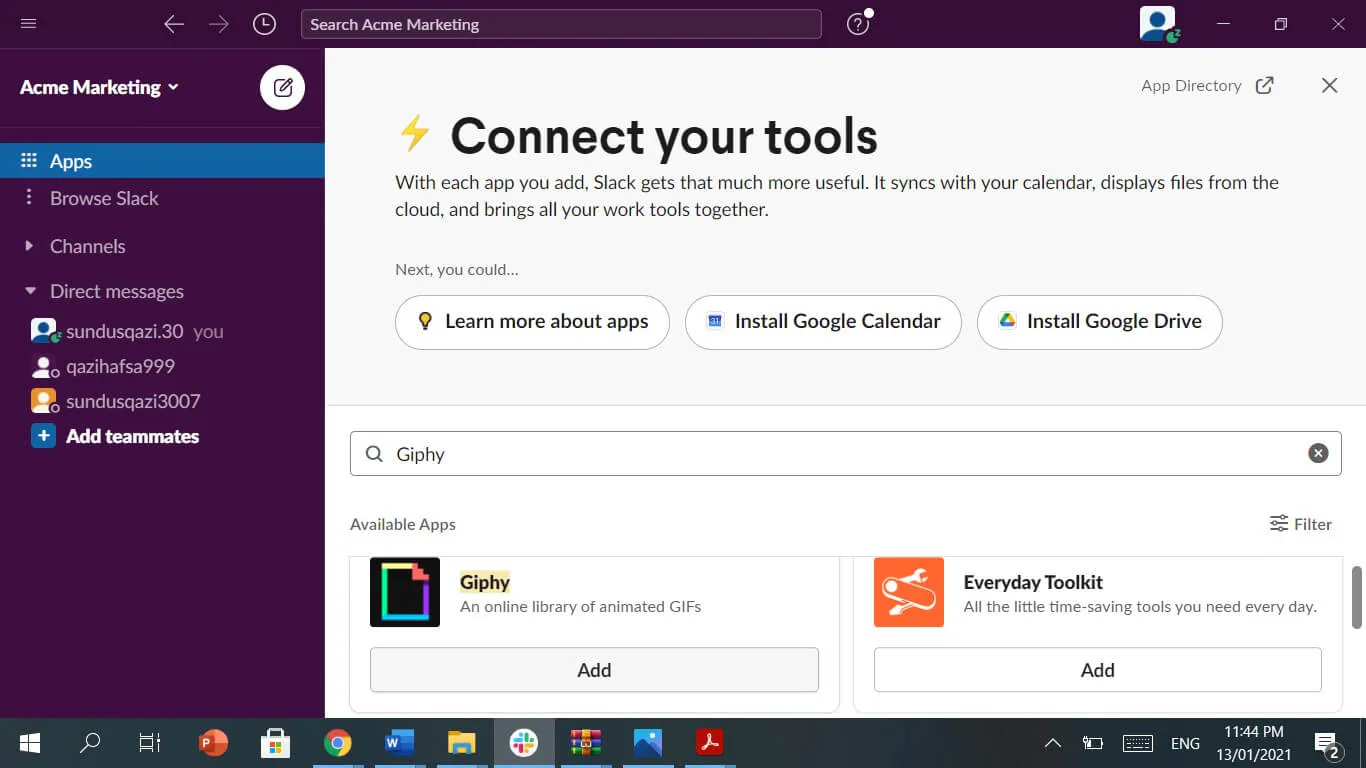Click the Available Apps heading
The image size is (1366, 768).
(x=403, y=524)
